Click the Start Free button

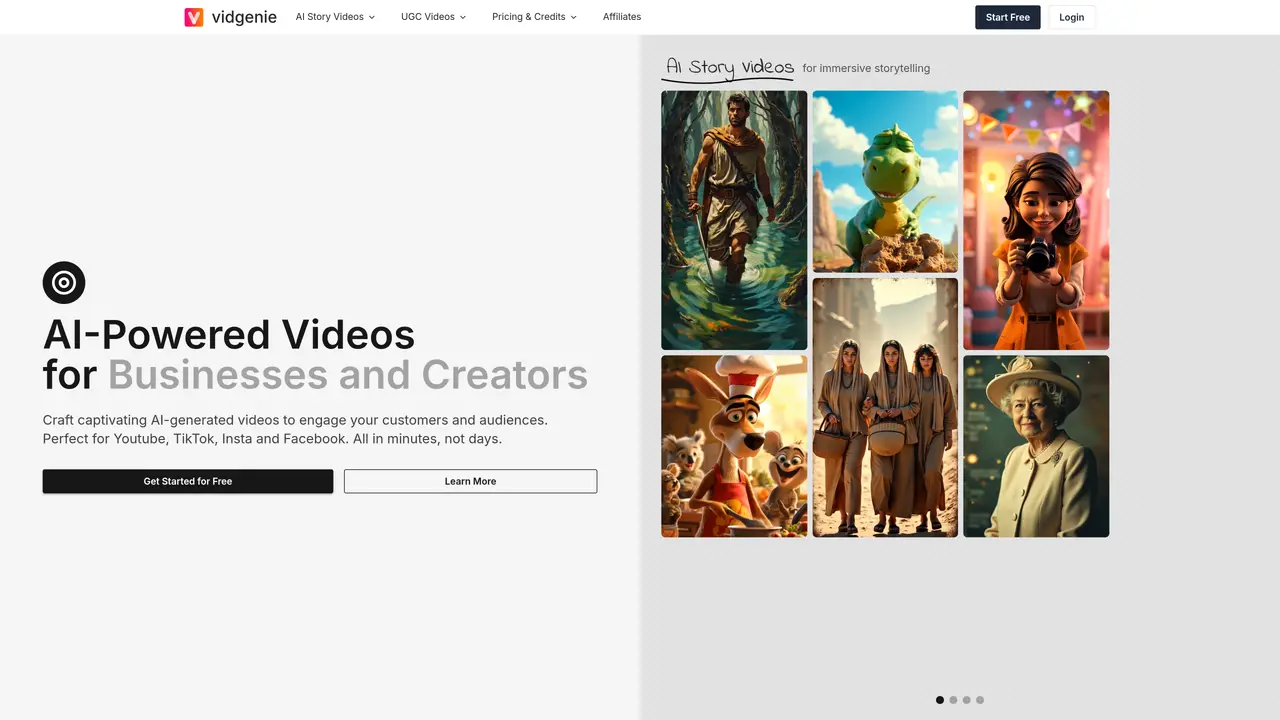[1008, 17]
